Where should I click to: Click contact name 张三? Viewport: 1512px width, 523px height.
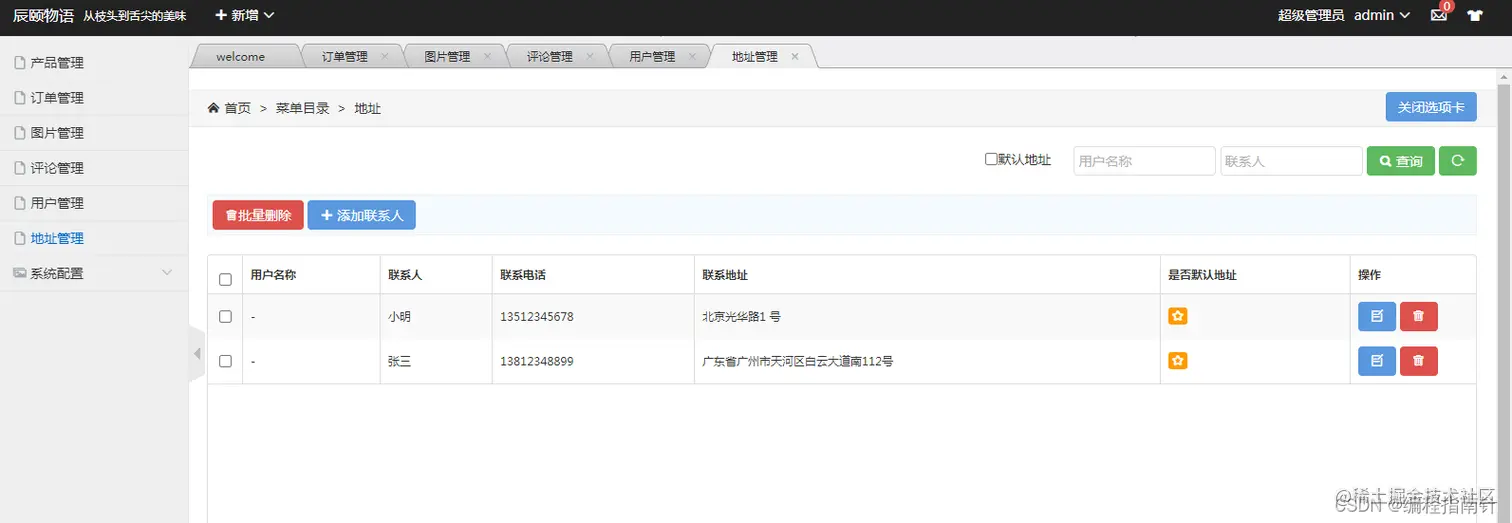tap(400, 361)
